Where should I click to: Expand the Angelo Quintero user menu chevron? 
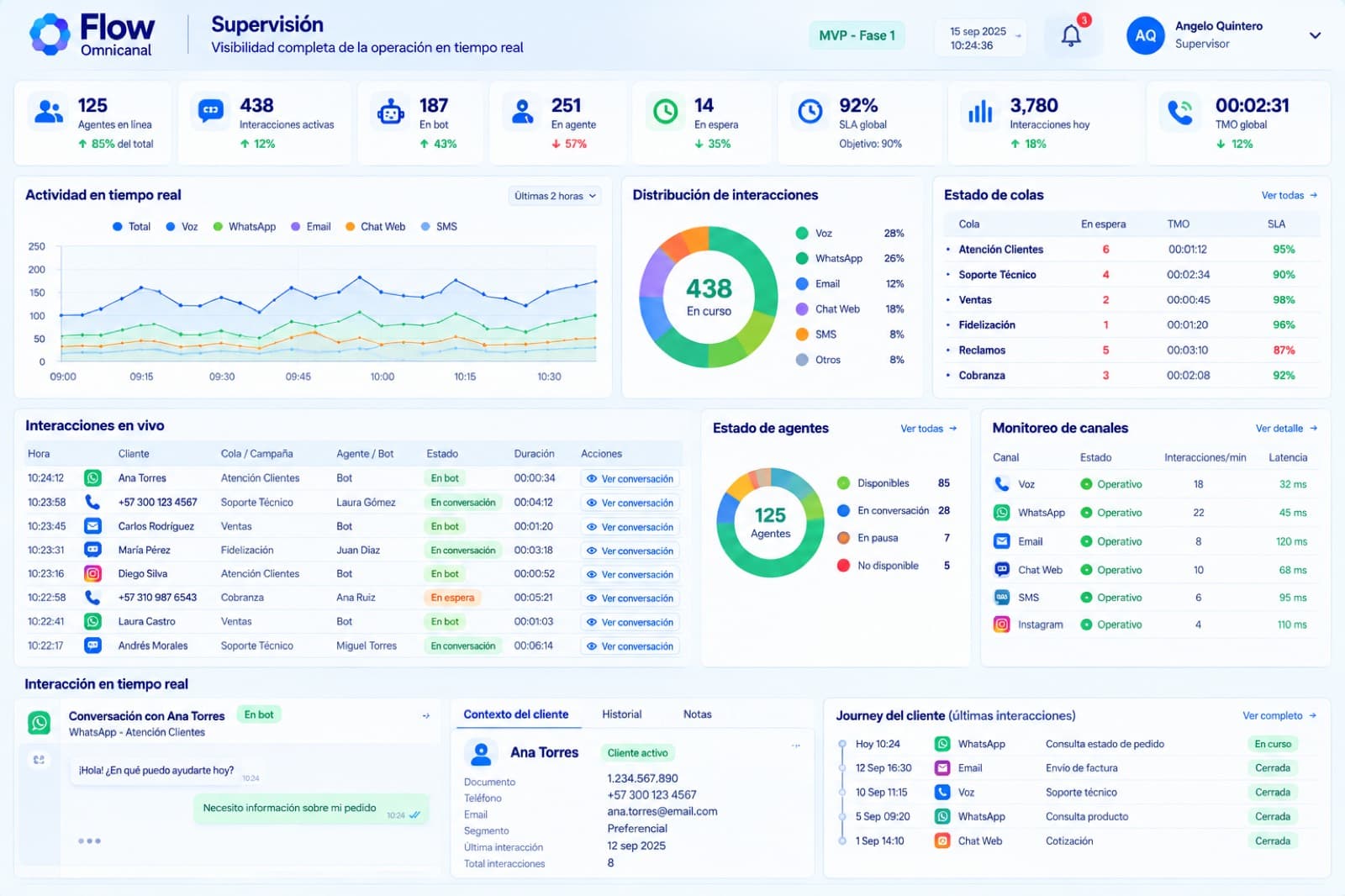tap(1315, 35)
